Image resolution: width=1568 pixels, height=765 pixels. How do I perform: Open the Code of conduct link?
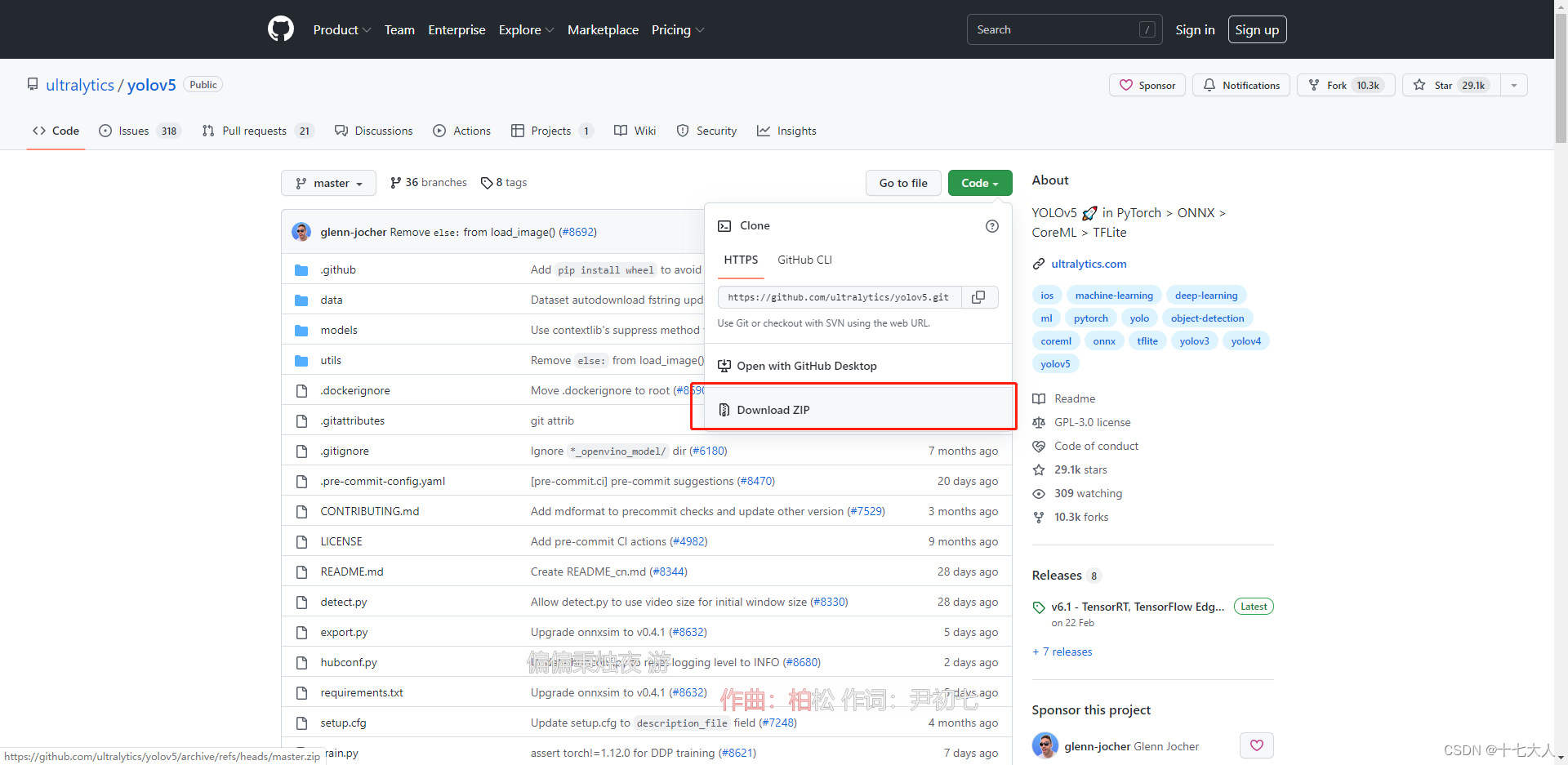click(1096, 446)
